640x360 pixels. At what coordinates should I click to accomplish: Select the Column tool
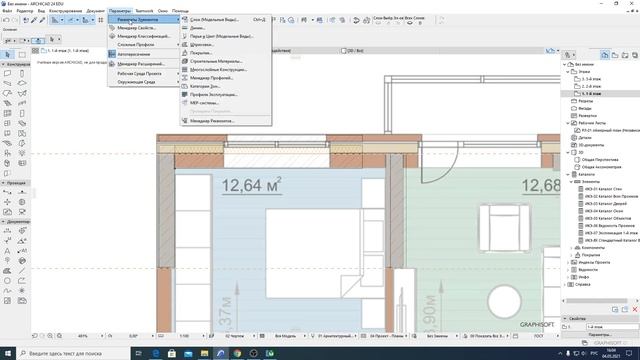(x=22, y=73)
